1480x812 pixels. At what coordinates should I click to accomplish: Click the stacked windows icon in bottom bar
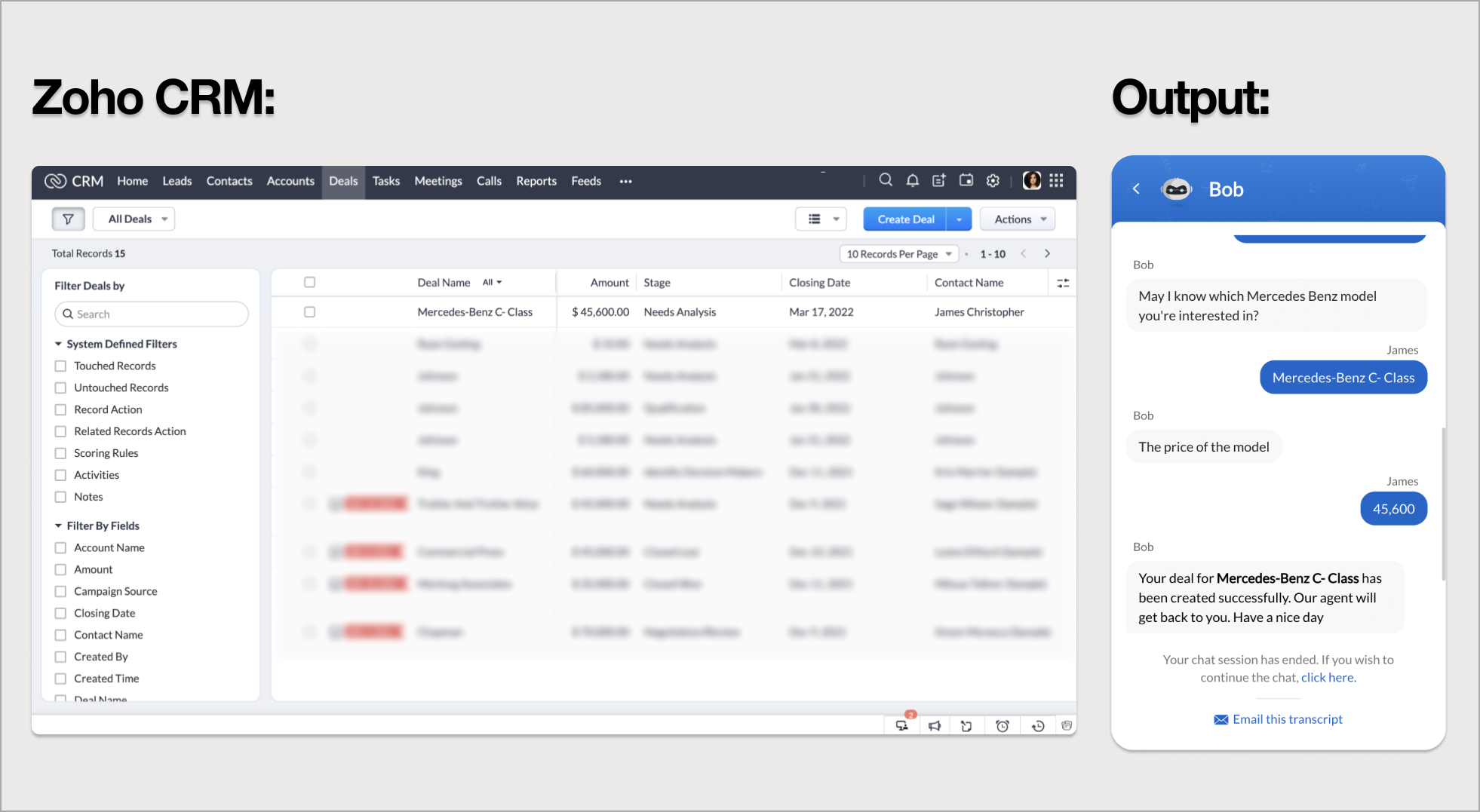(x=1067, y=725)
